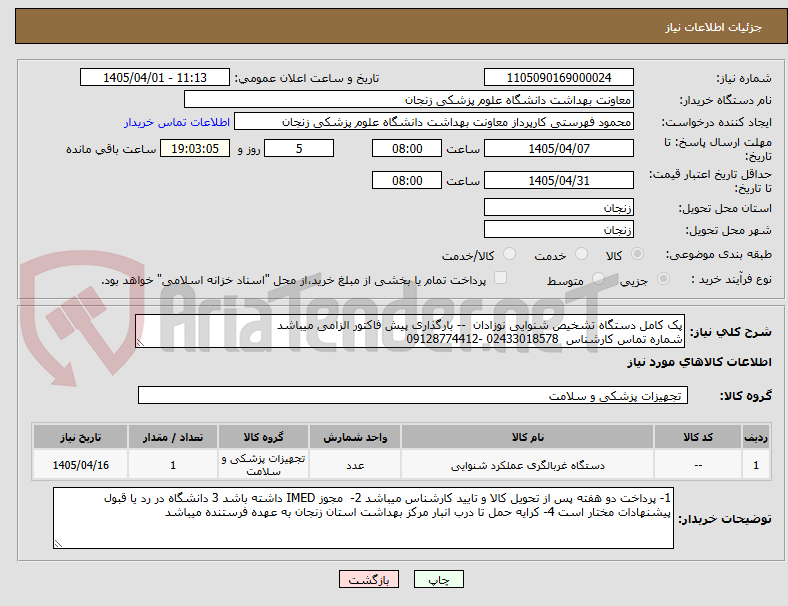The width and height of the screenshot is (788, 606).
Task: Click the تاریخ نیاز column header
Action: coord(80,437)
